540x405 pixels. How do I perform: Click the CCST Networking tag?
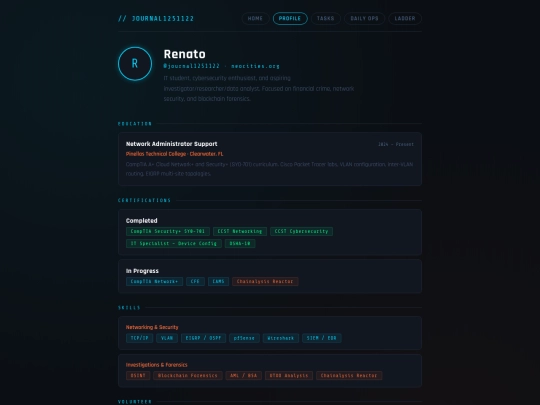(240, 231)
